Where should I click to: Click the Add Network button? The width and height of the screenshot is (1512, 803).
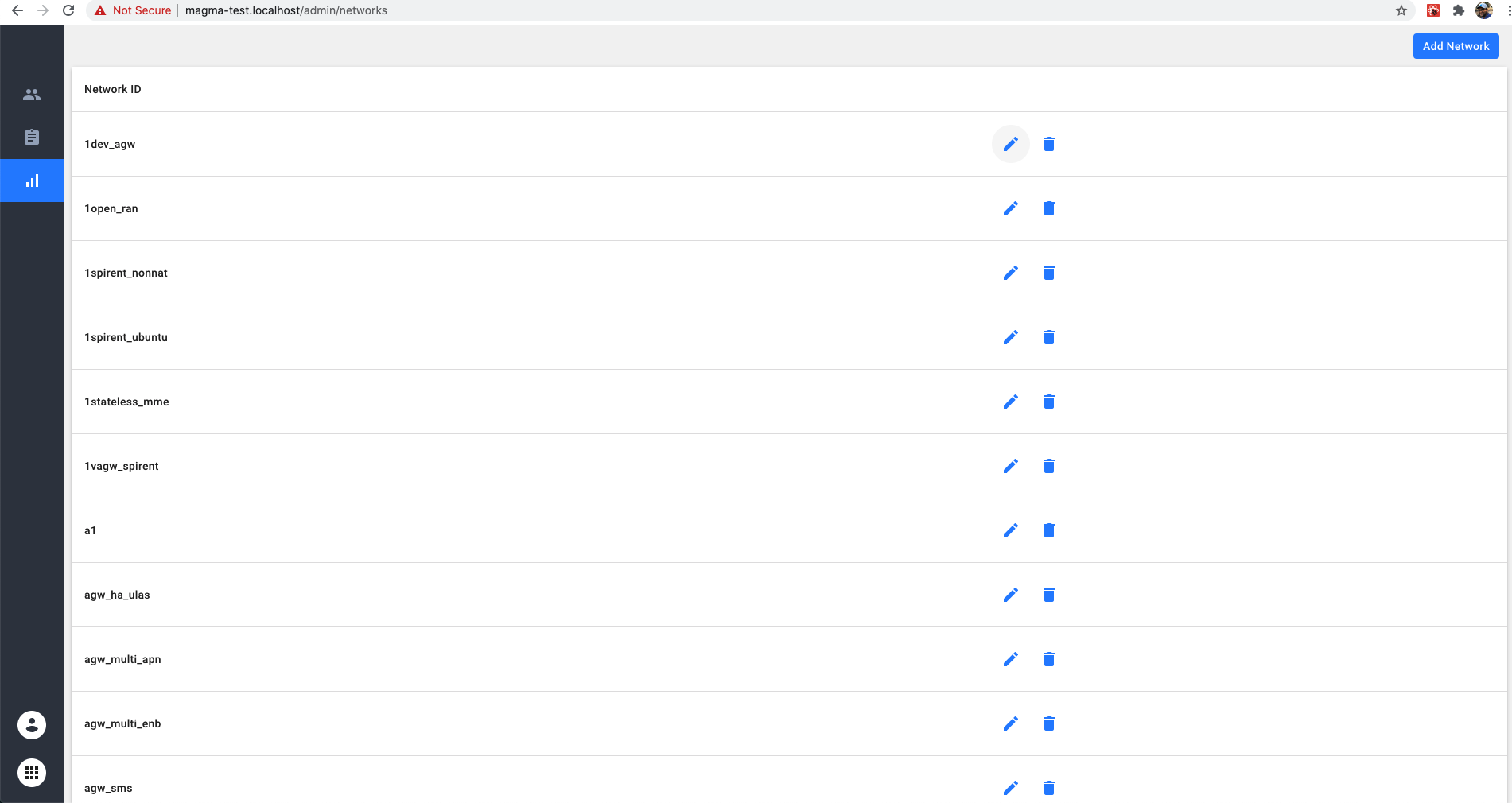(1456, 46)
